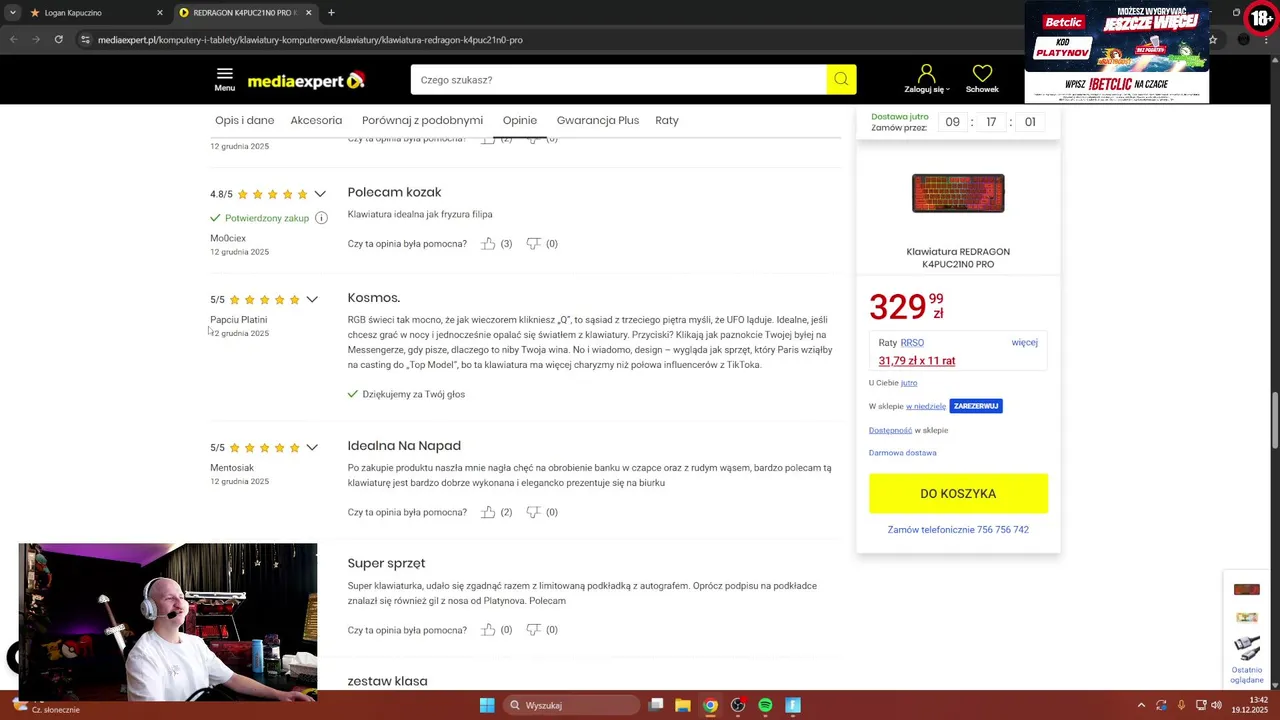Click the 31,79 zł x 11 rat link

(917, 361)
